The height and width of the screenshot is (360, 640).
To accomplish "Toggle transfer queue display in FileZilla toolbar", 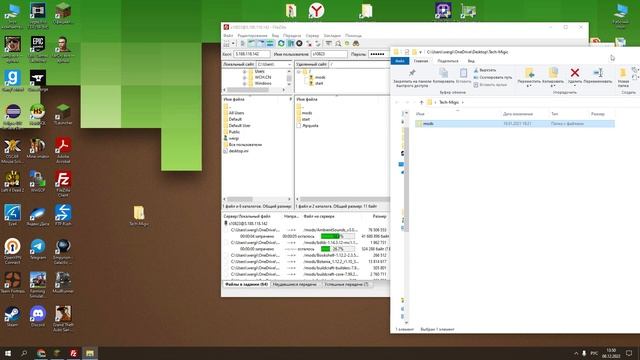I will pos(270,43).
